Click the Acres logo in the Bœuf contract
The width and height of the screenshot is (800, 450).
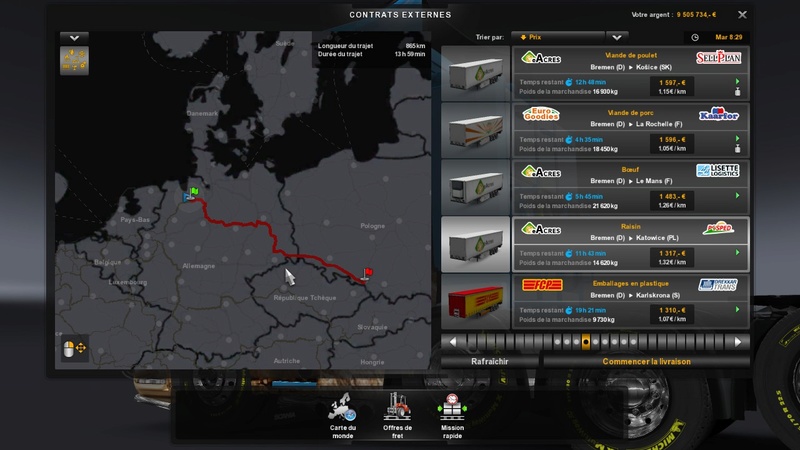541,172
